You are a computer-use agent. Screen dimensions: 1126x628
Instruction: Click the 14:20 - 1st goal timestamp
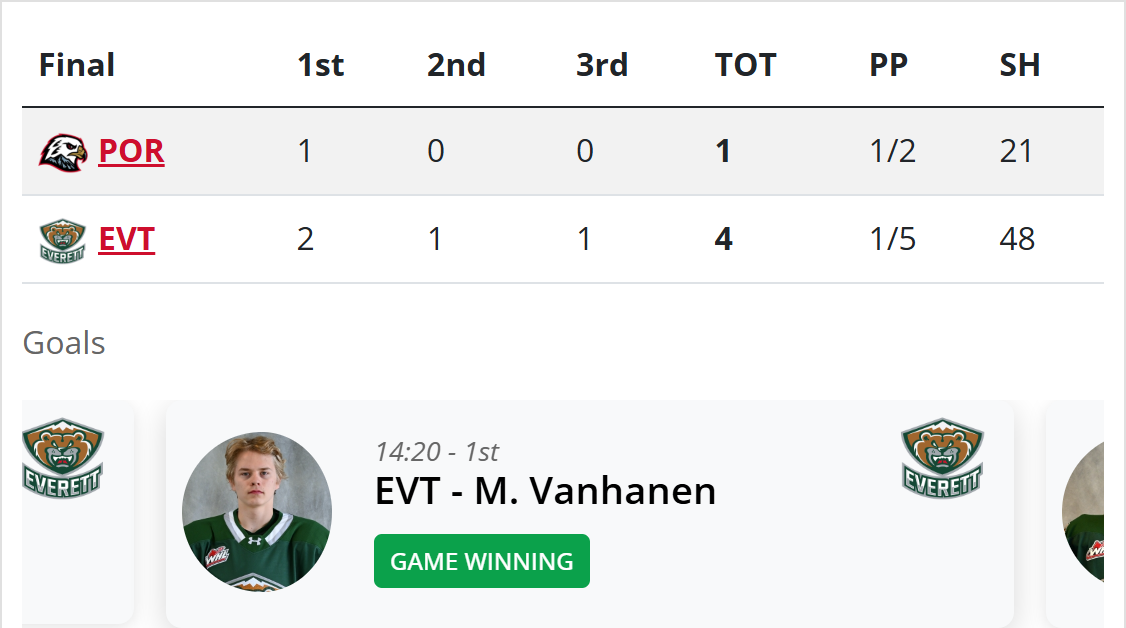437,452
